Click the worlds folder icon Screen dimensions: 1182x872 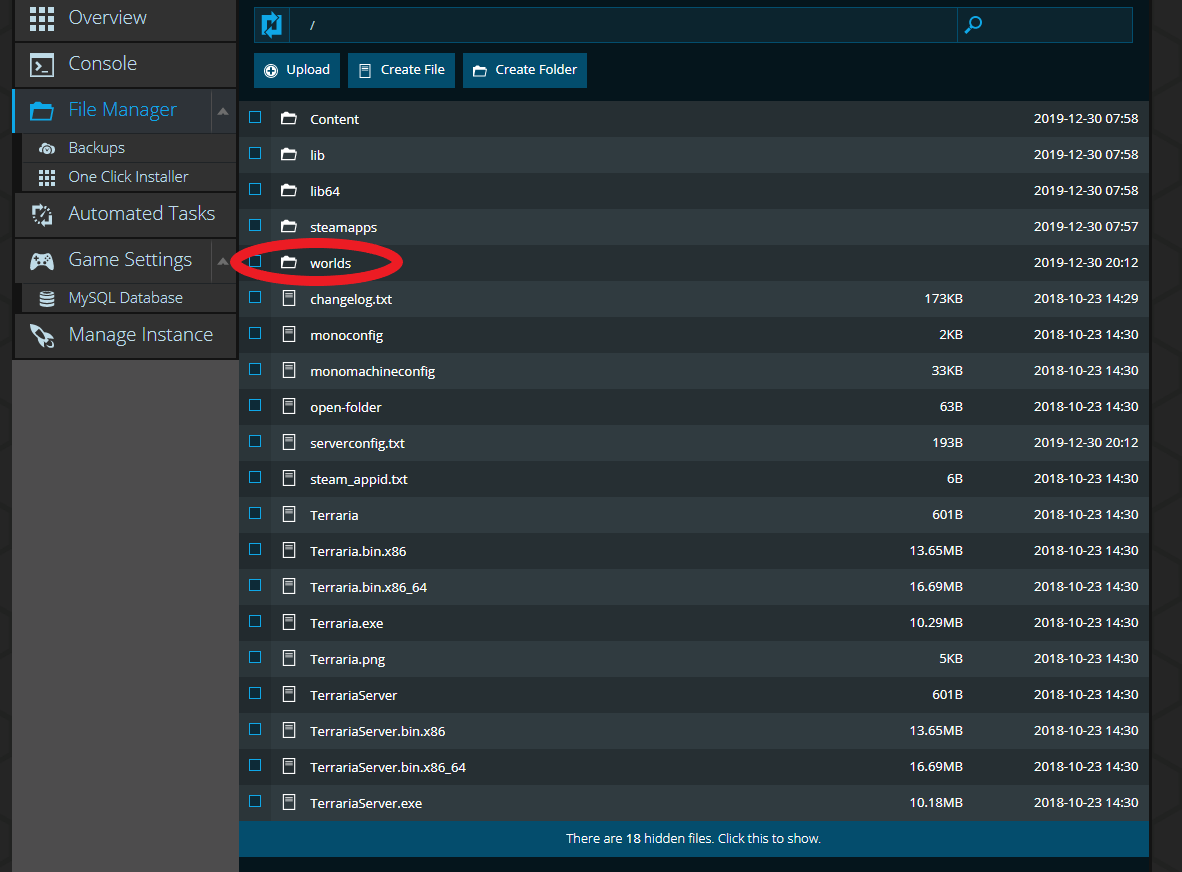click(289, 262)
